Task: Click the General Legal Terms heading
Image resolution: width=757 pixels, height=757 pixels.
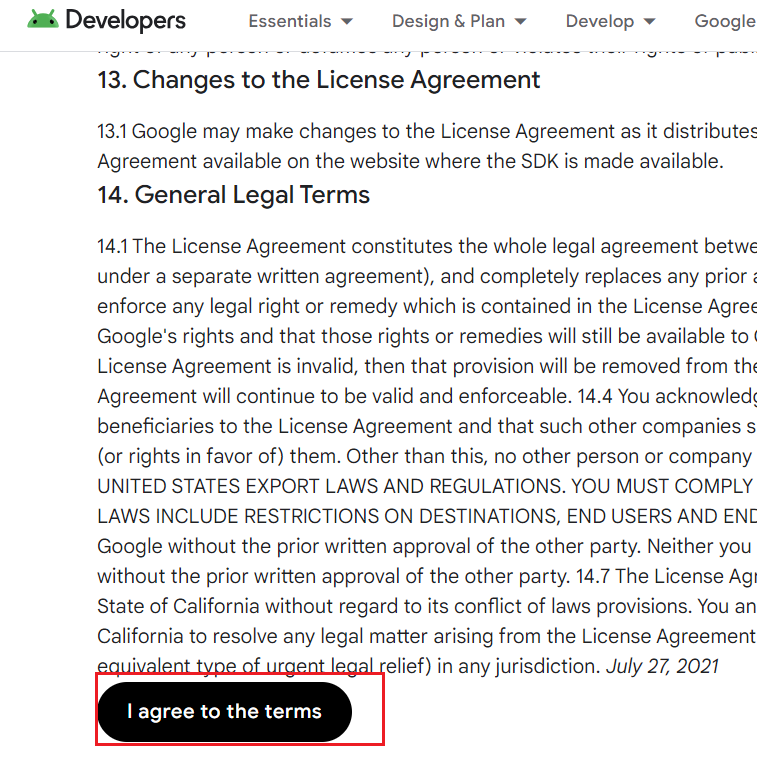Action: click(234, 195)
